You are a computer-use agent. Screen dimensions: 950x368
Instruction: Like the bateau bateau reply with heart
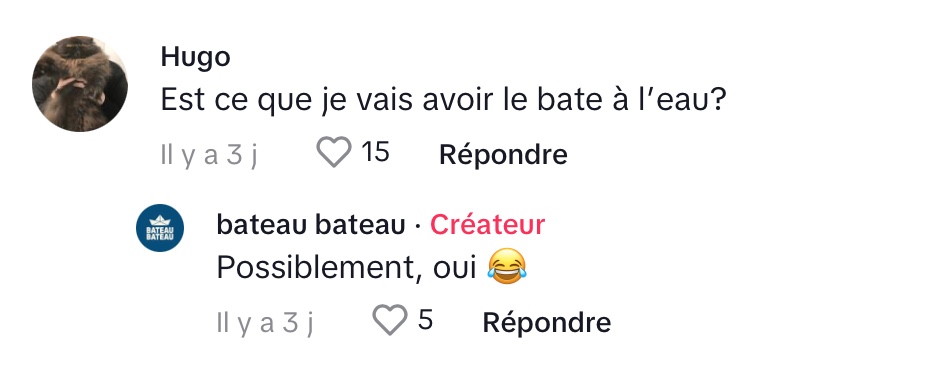[389, 320]
